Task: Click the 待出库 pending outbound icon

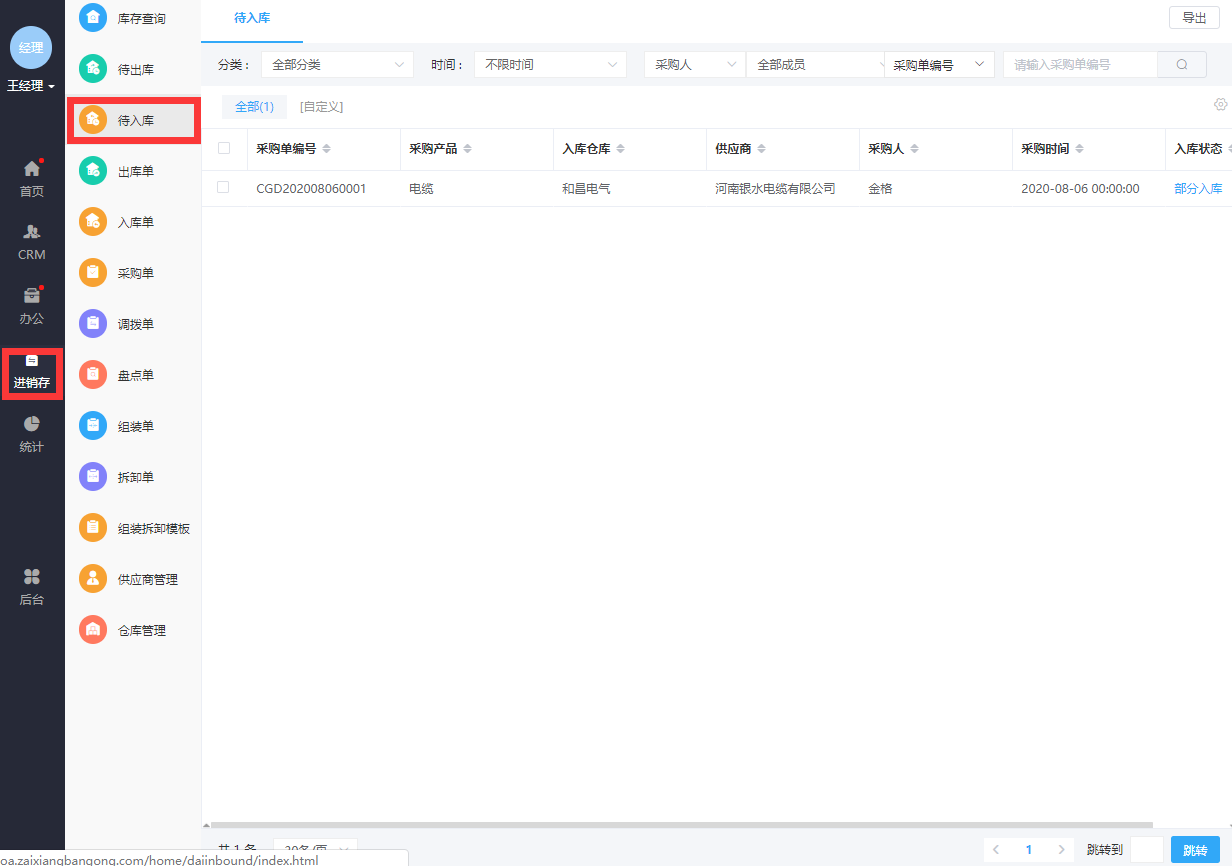Action: tap(93, 69)
